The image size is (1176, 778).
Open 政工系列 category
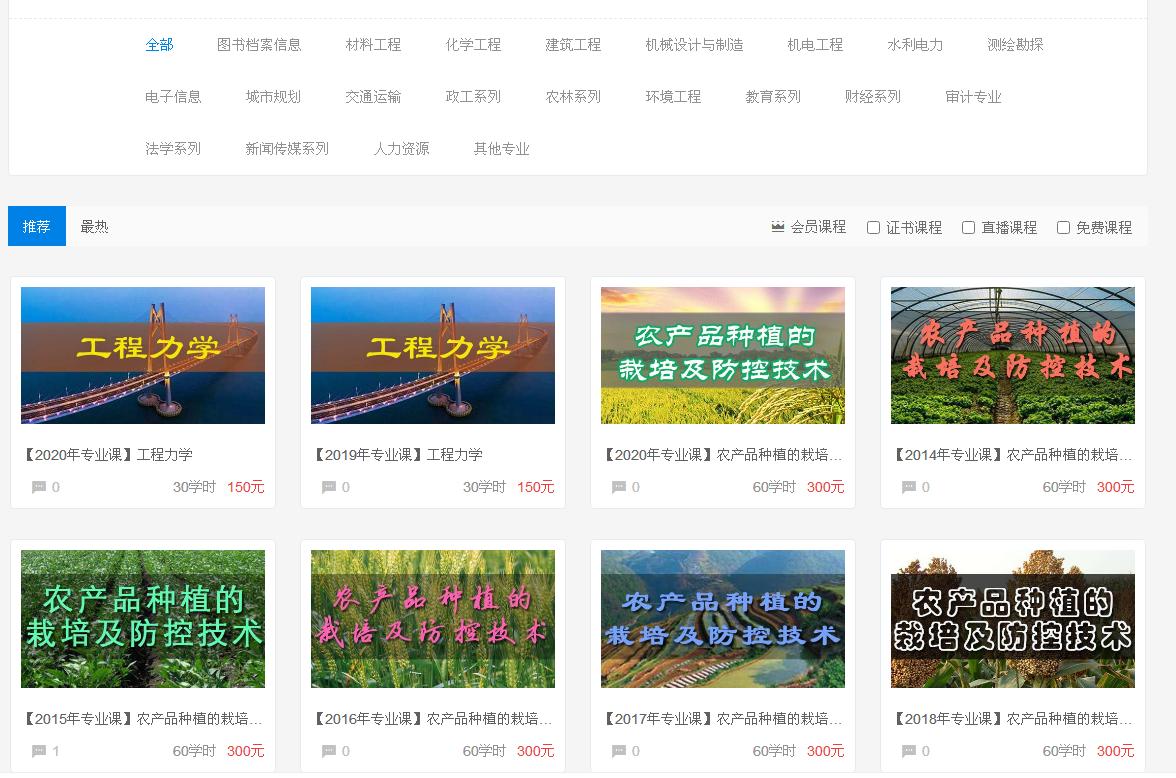click(x=473, y=97)
